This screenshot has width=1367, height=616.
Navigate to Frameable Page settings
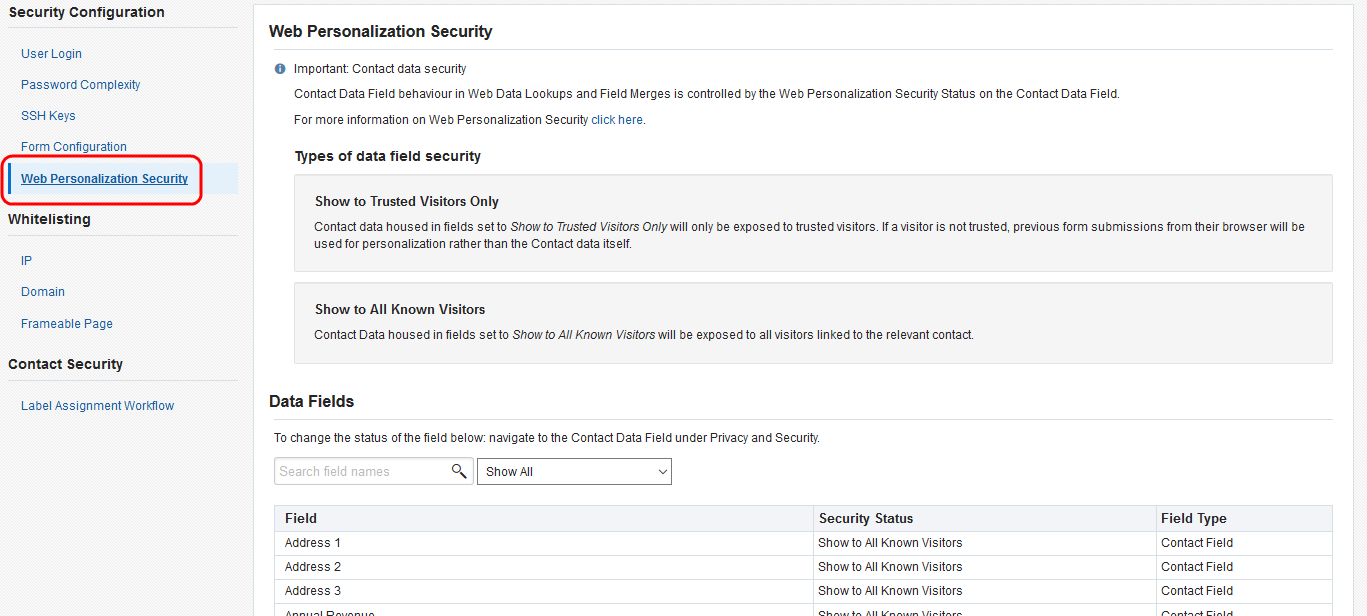point(67,324)
